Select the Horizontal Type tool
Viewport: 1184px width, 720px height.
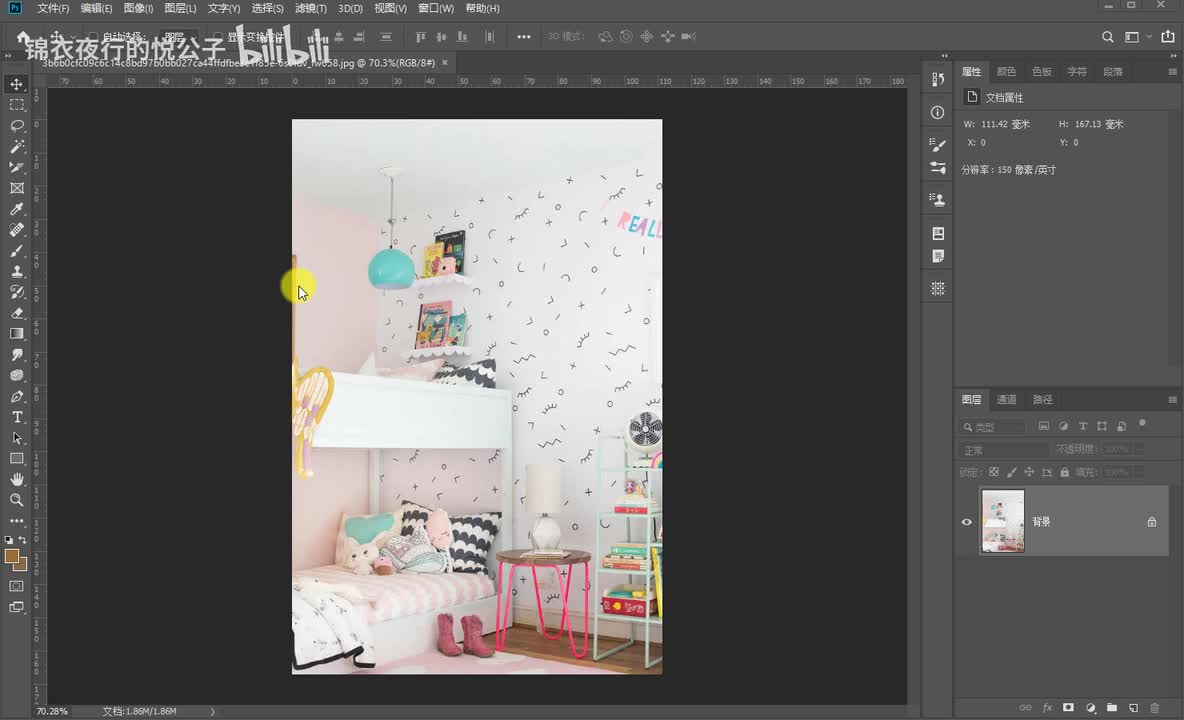[x=17, y=417]
